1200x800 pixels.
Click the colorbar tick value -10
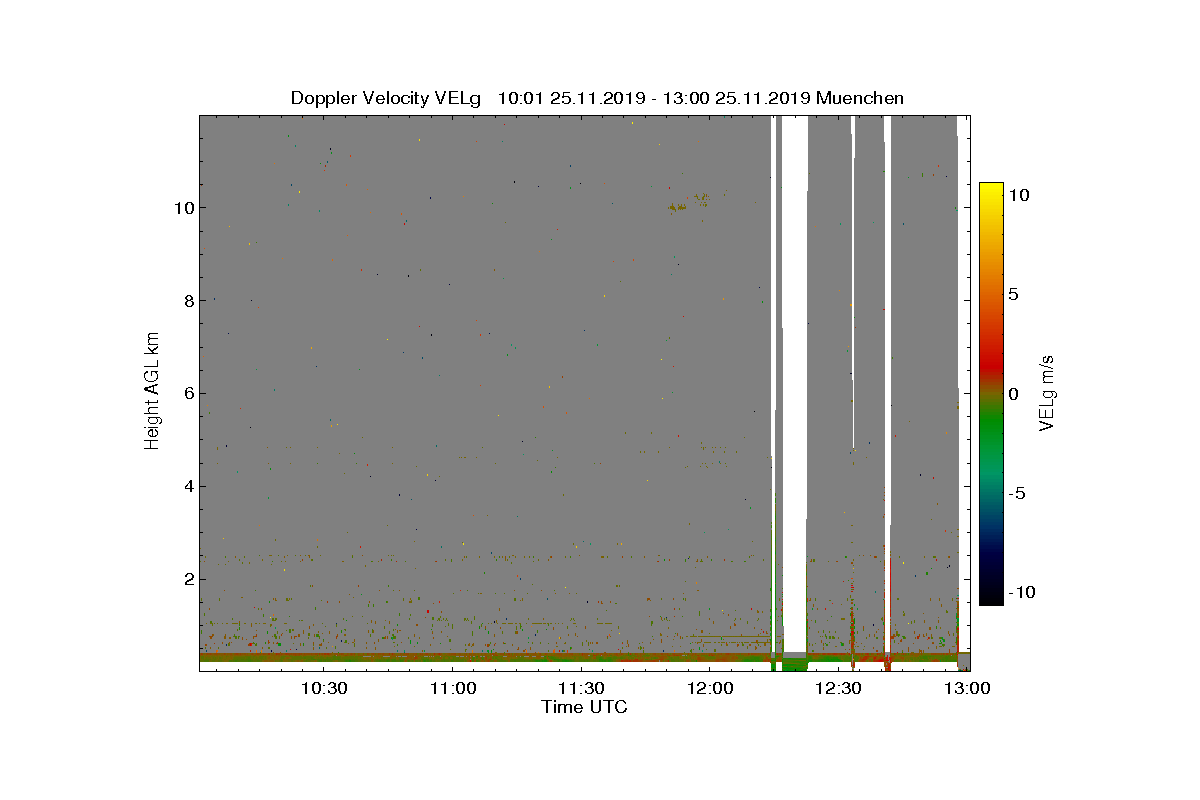coord(1022,592)
